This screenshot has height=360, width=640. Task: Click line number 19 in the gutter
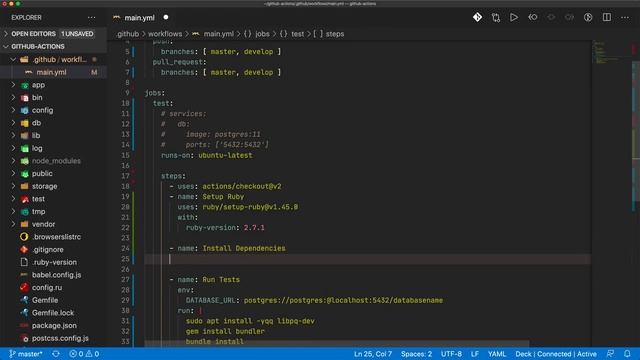[x=125, y=197]
